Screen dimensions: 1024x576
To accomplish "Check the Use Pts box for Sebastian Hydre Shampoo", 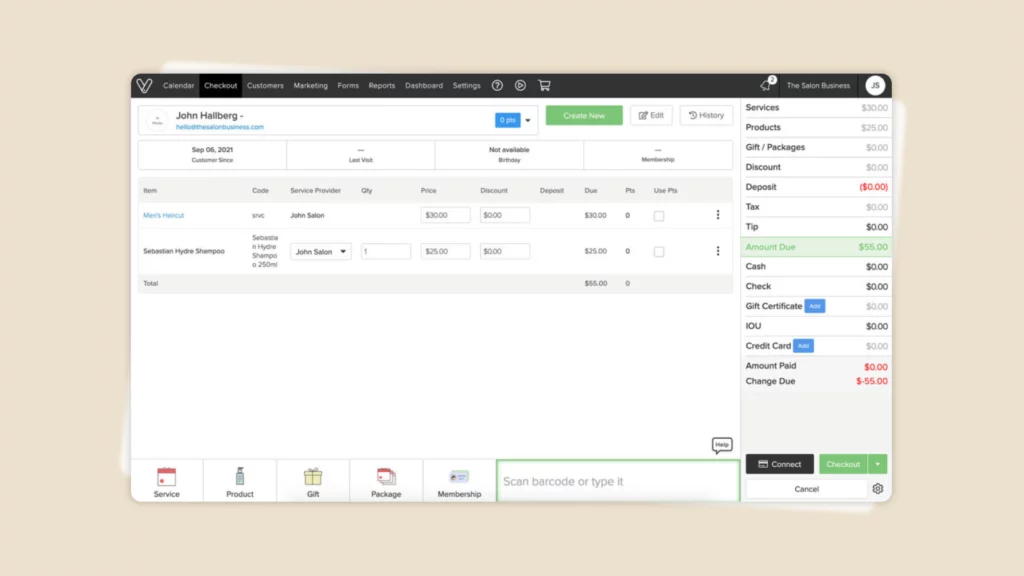I will [x=658, y=251].
